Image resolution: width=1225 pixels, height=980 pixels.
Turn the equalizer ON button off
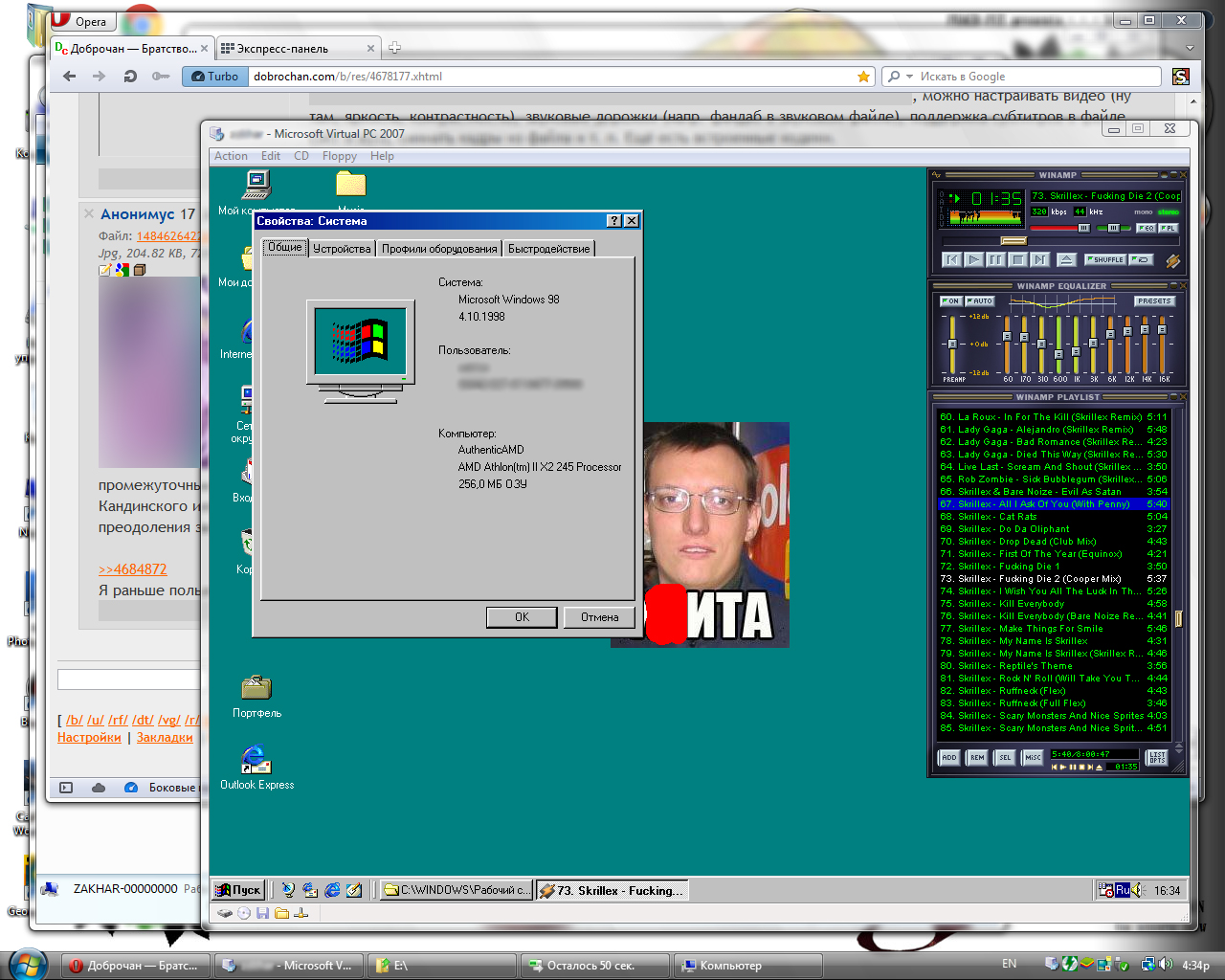click(x=950, y=301)
